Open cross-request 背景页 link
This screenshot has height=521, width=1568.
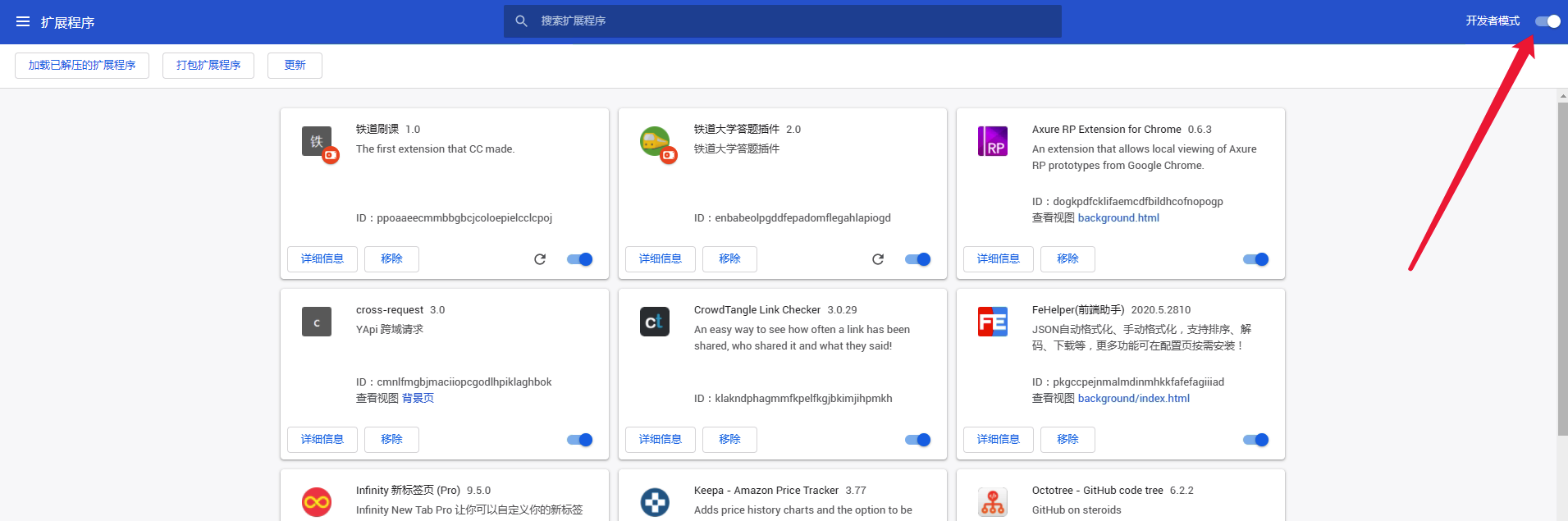click(x=418, y=399)
